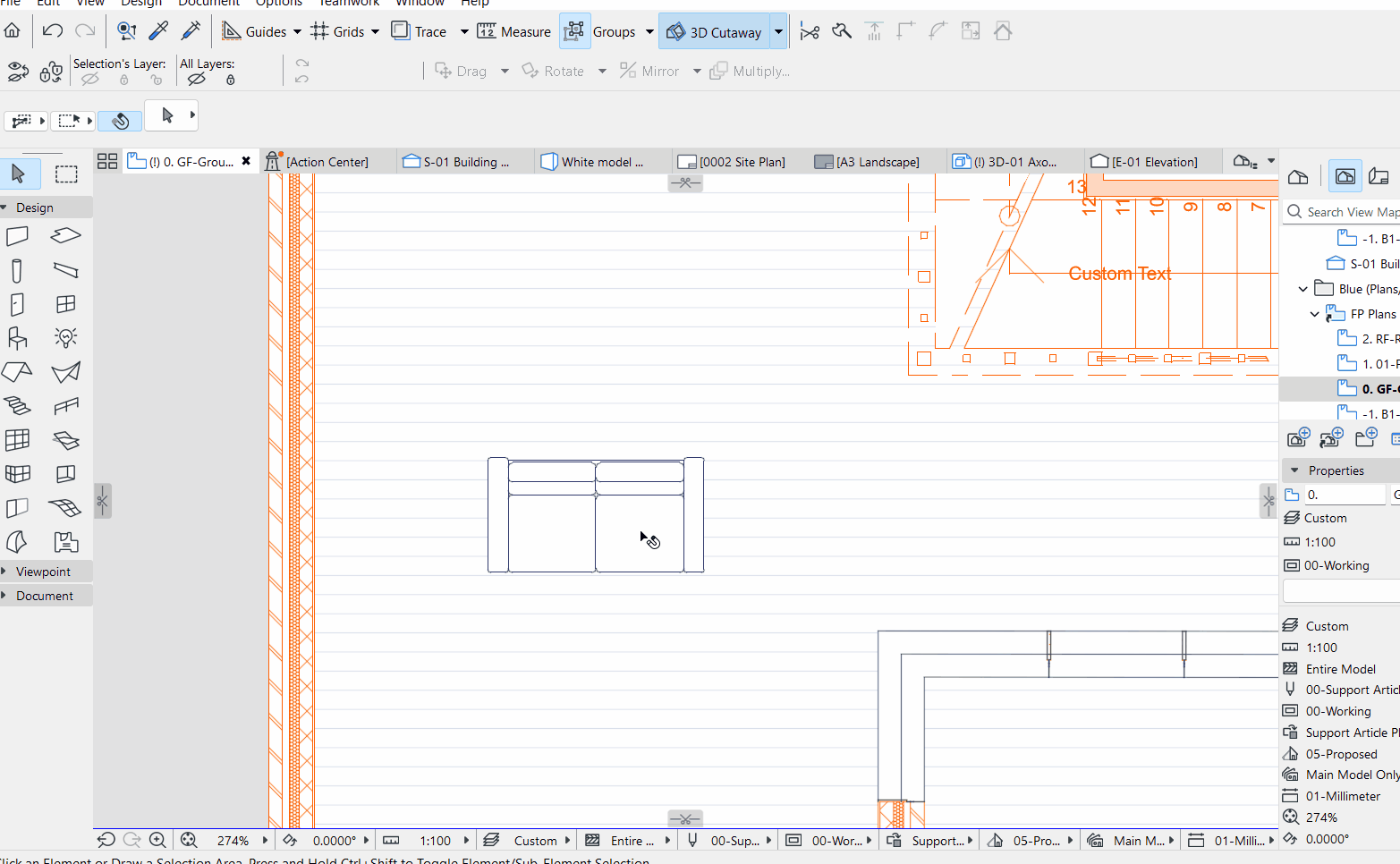Select the Arrow tool in the toolbox

coord(19,174)
